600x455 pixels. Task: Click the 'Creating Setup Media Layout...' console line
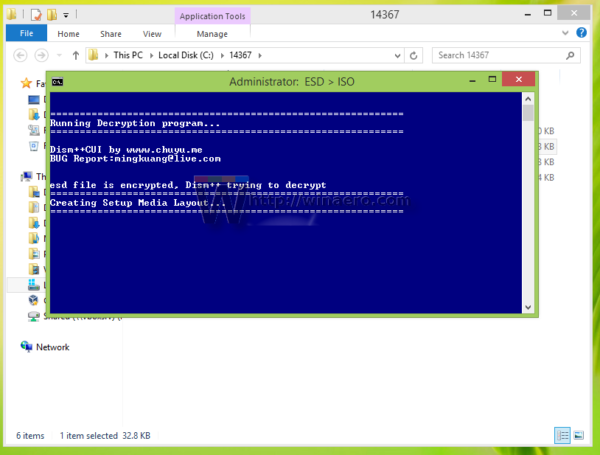click(x=138, y=203)
